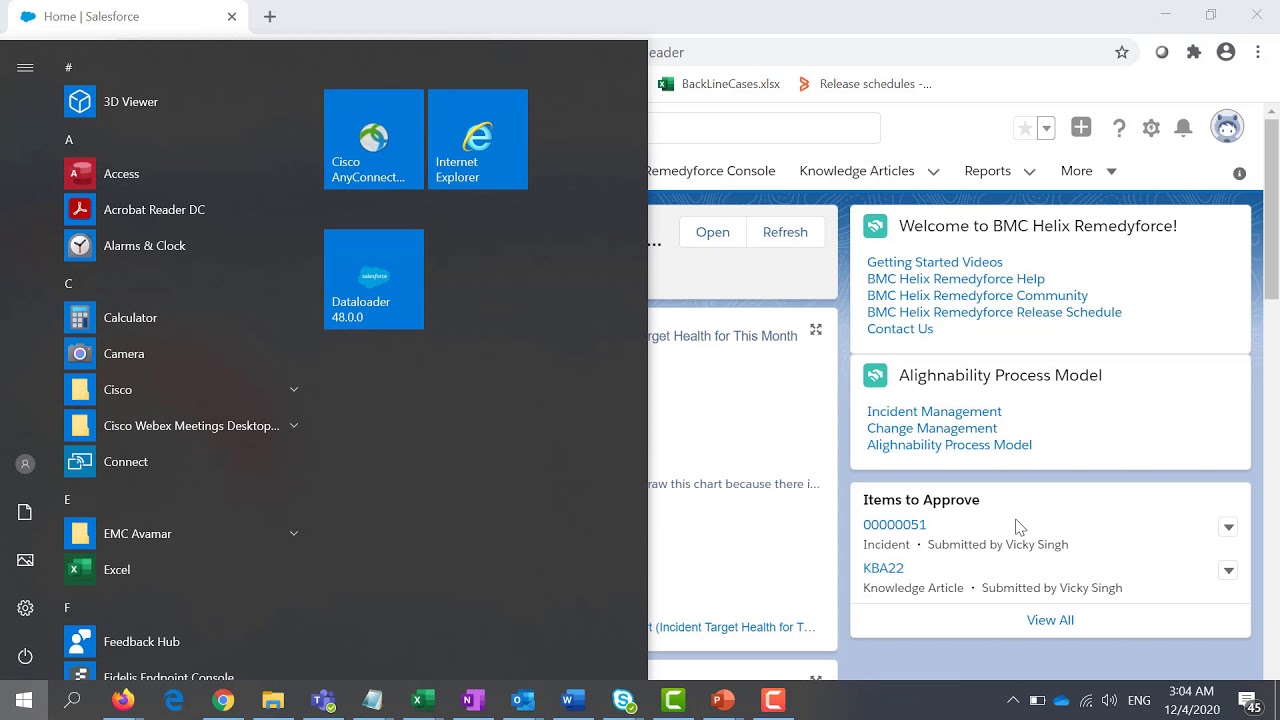Open Feedback Hub
The width and height of the screenshot is (1280, 720).
click(181, 641)
